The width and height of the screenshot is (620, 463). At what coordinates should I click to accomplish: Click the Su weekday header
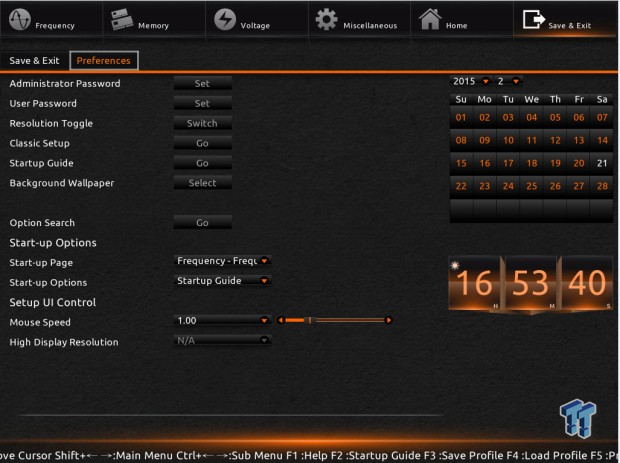[x=461, y=99]
